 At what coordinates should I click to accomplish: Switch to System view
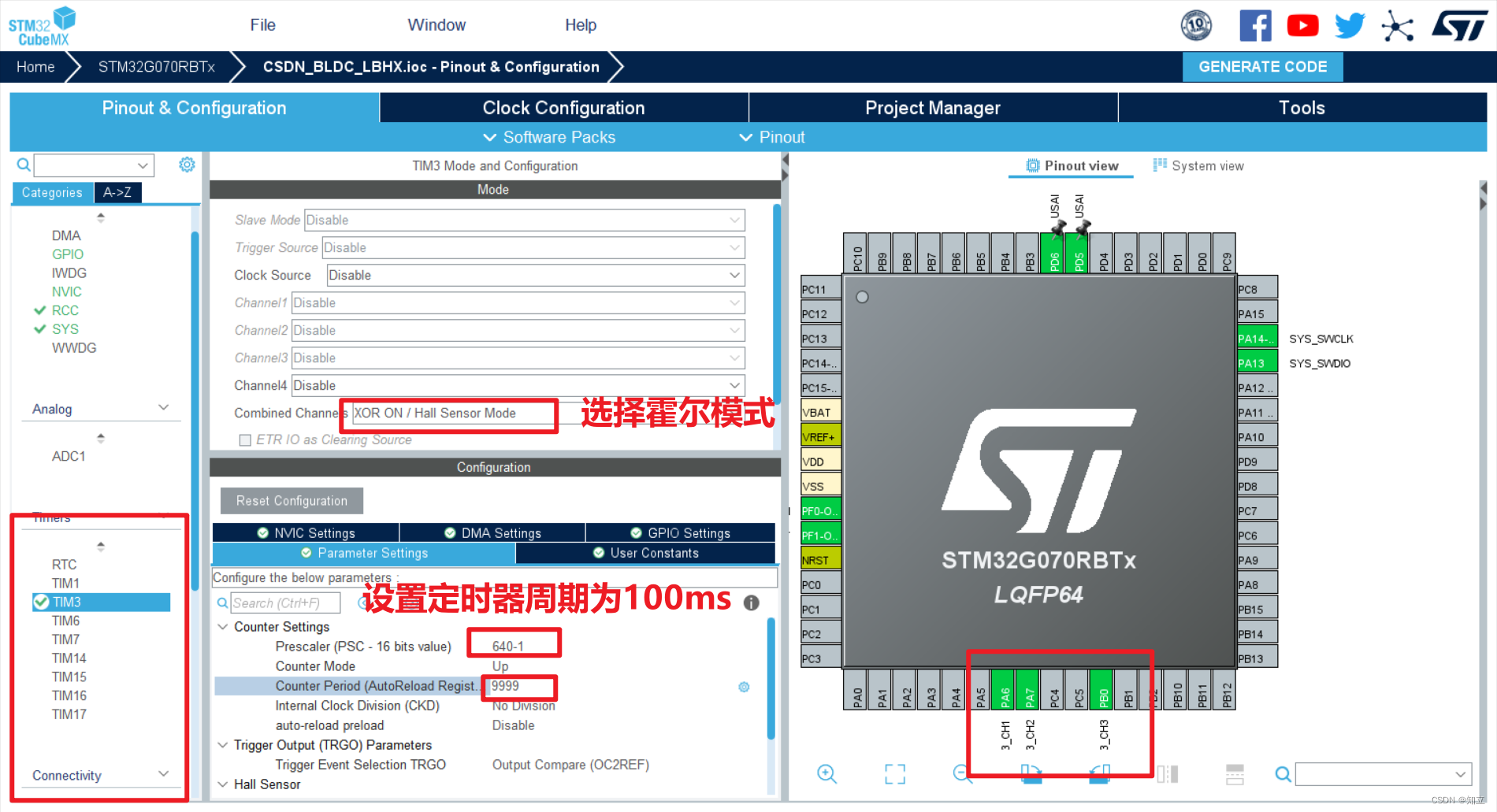pos(1198,165)
